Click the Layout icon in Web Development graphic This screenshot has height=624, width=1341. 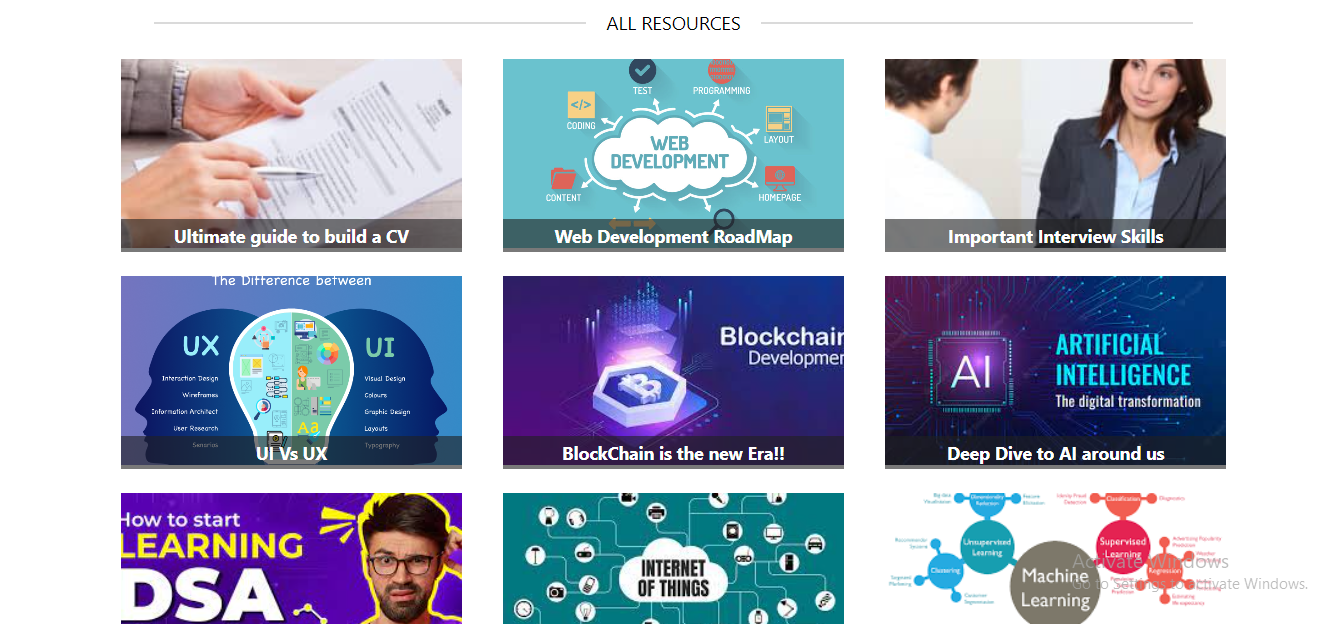click(x=778, y=119)
